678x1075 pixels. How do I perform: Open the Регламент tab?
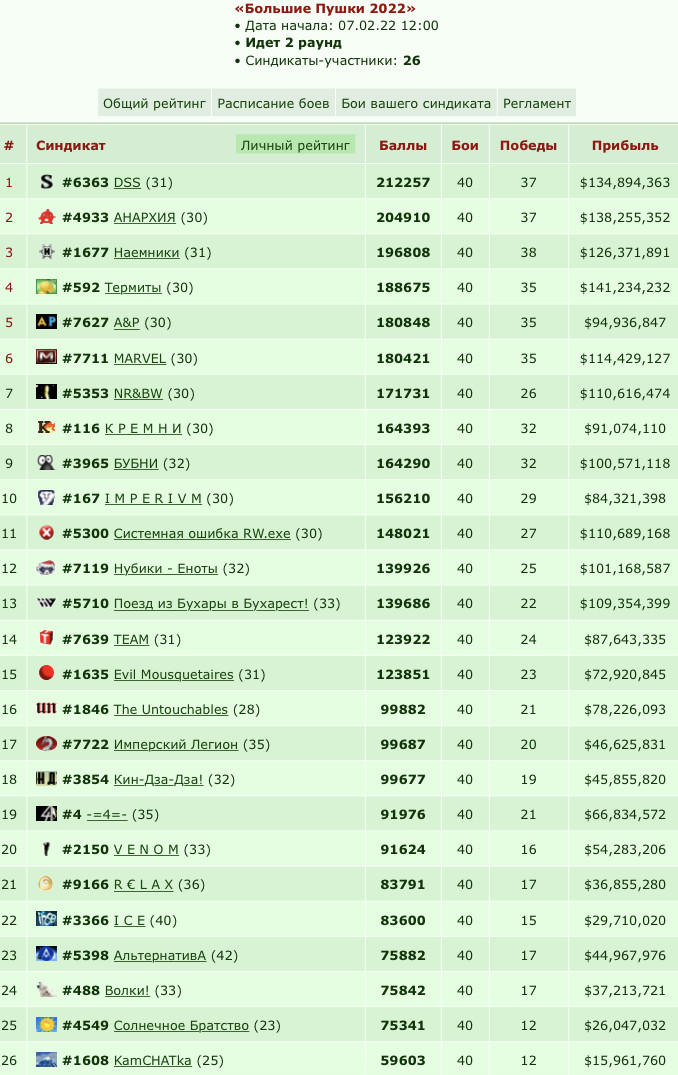(537, 104)
